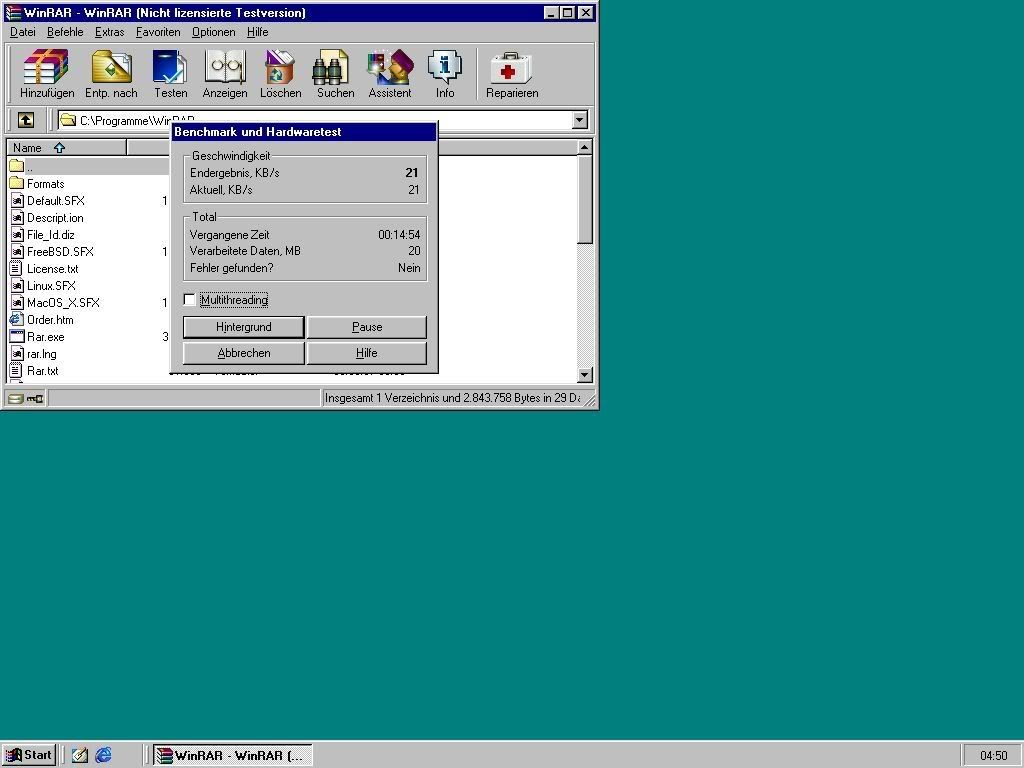The width and height of the screenshot is (1024, 768).
Task: Click Abbrechen to cancel the benchmark
Action: pyautogui.click(x=244, y=353)
